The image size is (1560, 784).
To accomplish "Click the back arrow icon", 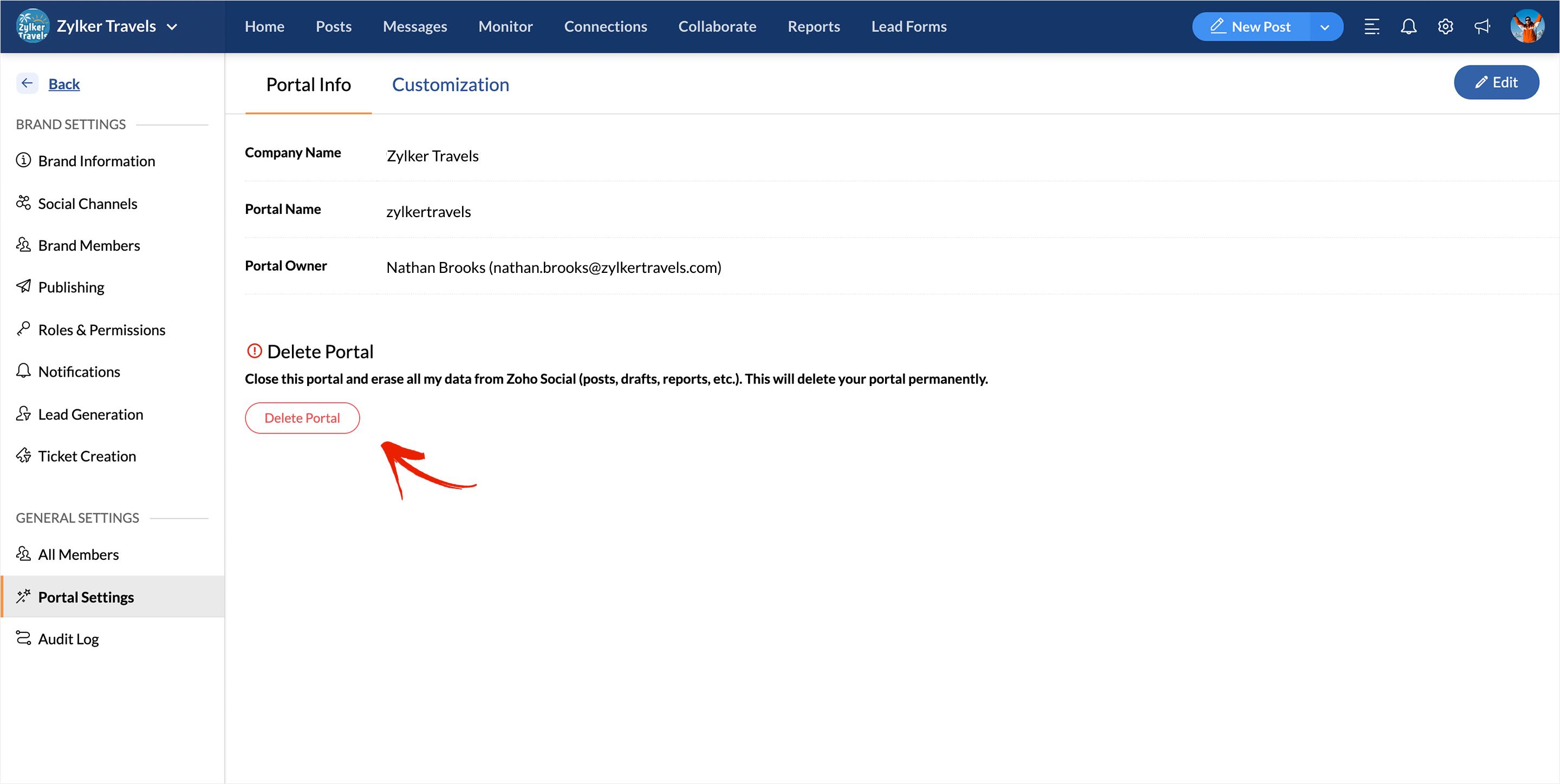I will point(27,83).
